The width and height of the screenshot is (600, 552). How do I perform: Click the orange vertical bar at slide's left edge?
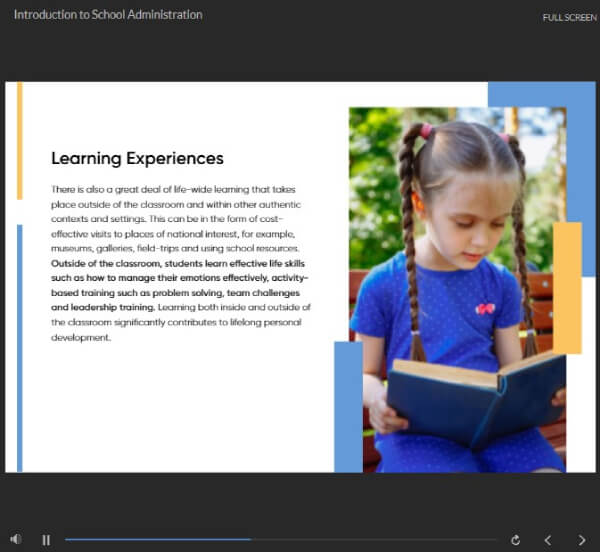20,140
